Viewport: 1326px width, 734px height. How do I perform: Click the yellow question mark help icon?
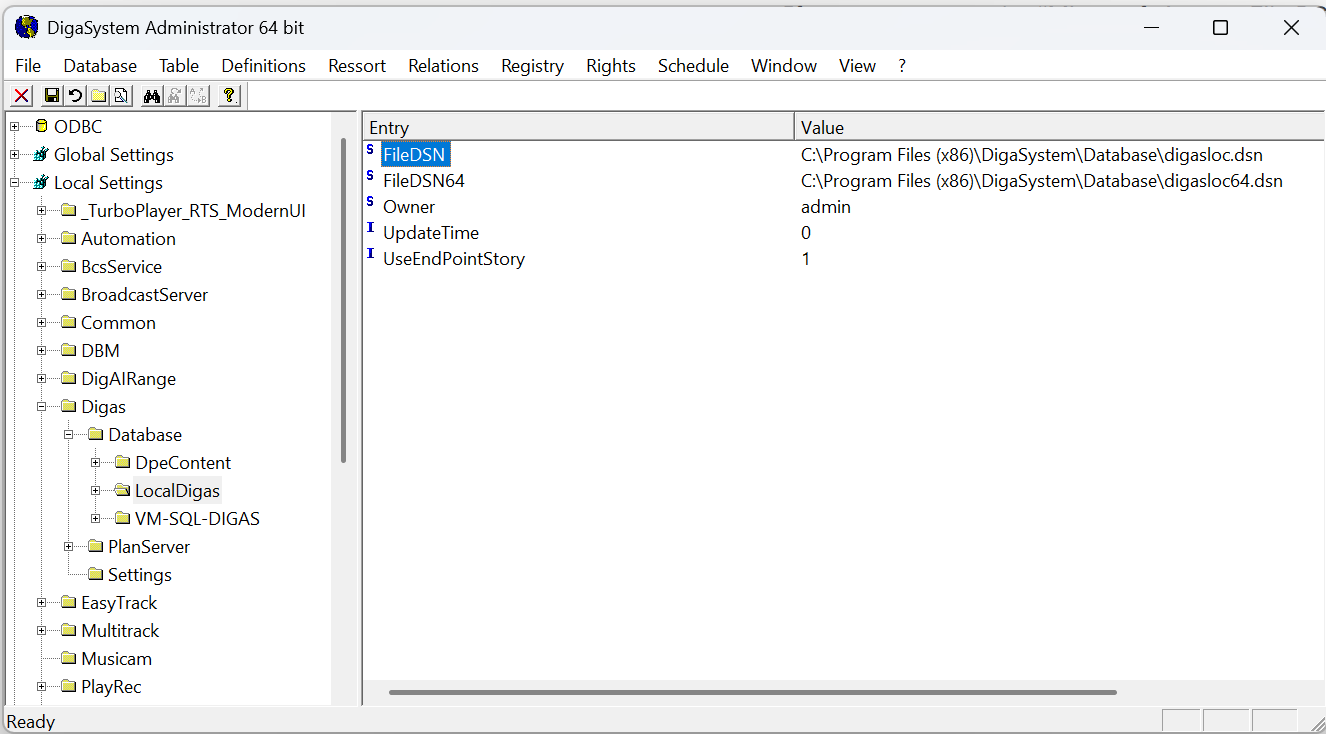point(229,96)
